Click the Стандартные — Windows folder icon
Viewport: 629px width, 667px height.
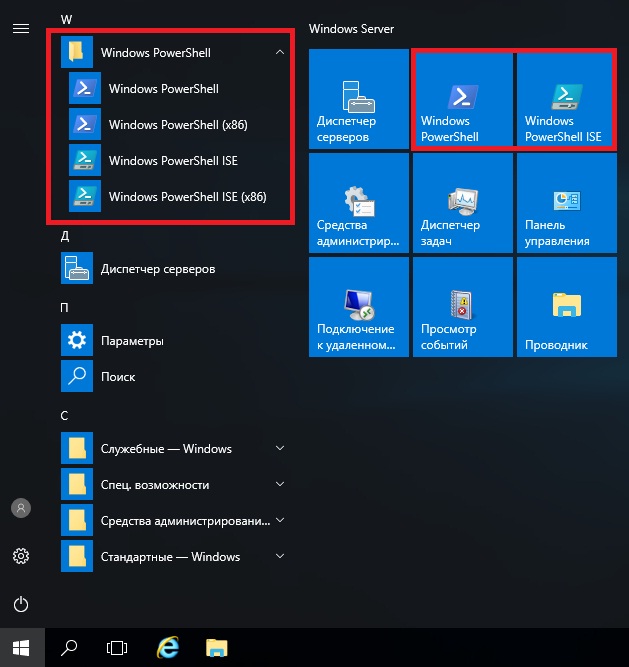(77, 556)
